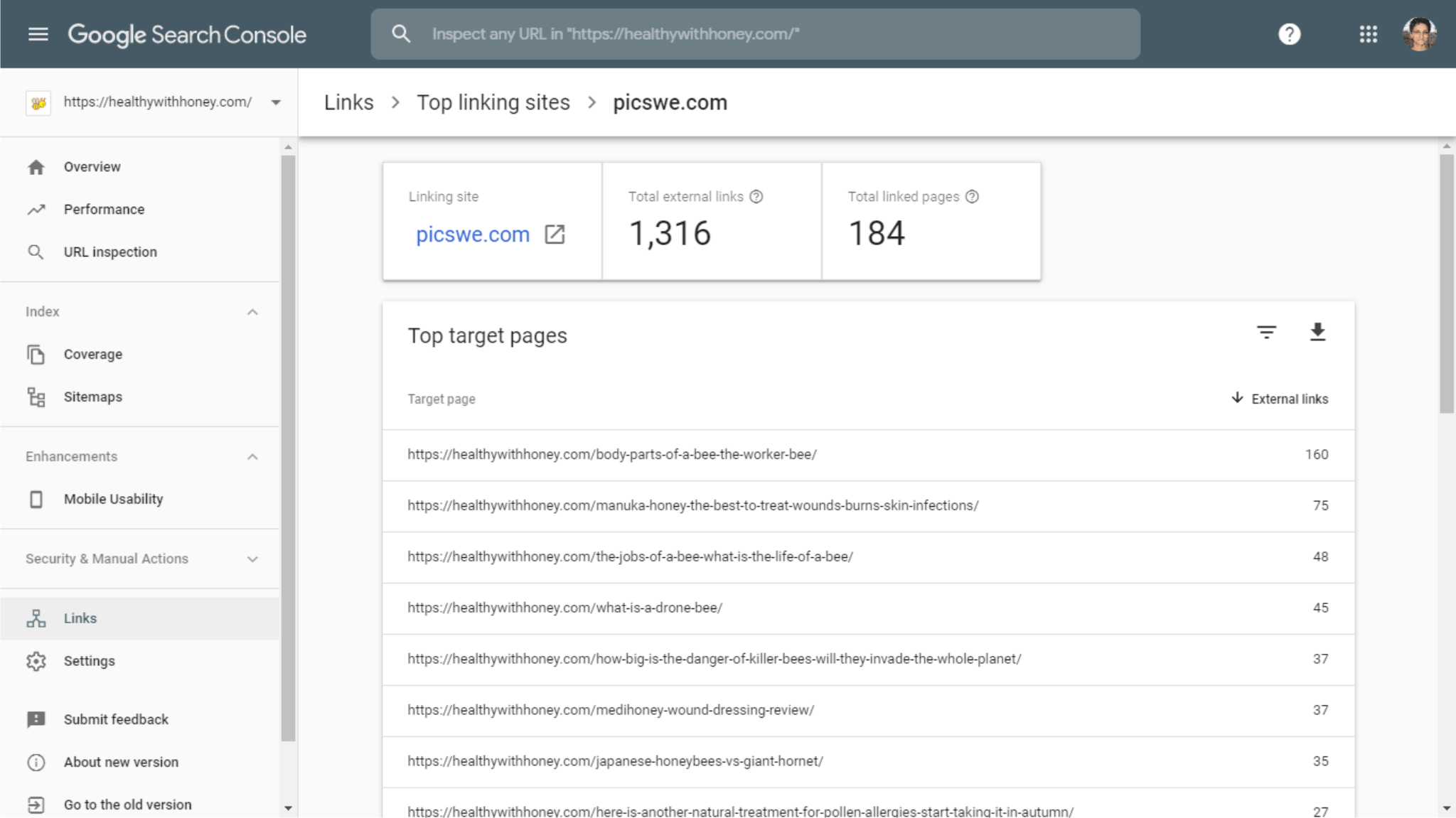Select the body-parts-of-a-bee-the-worker-bee row

tap(868, 455)
